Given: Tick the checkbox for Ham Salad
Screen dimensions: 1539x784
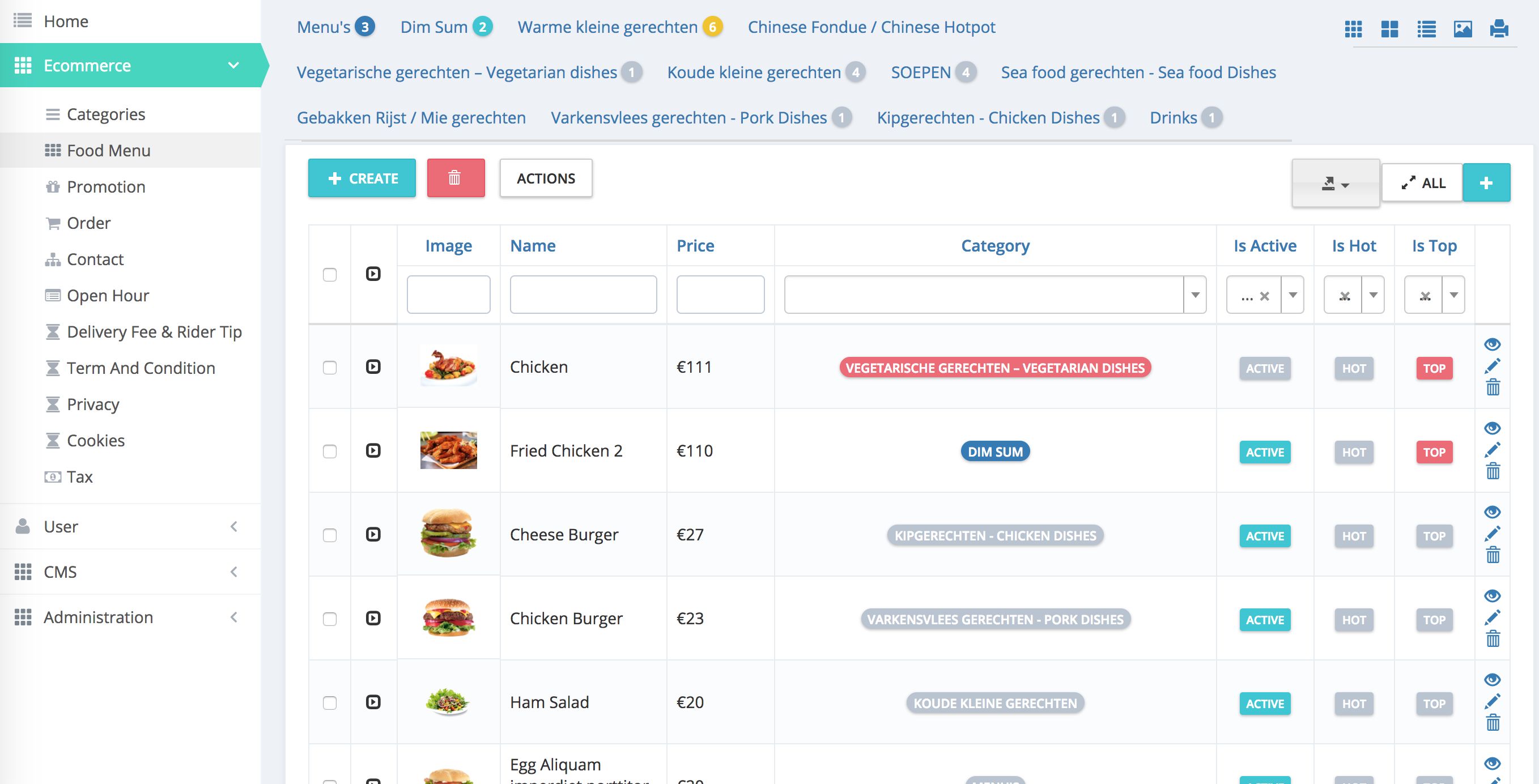Looking at the screenshot, I should [x=330, y=702].
